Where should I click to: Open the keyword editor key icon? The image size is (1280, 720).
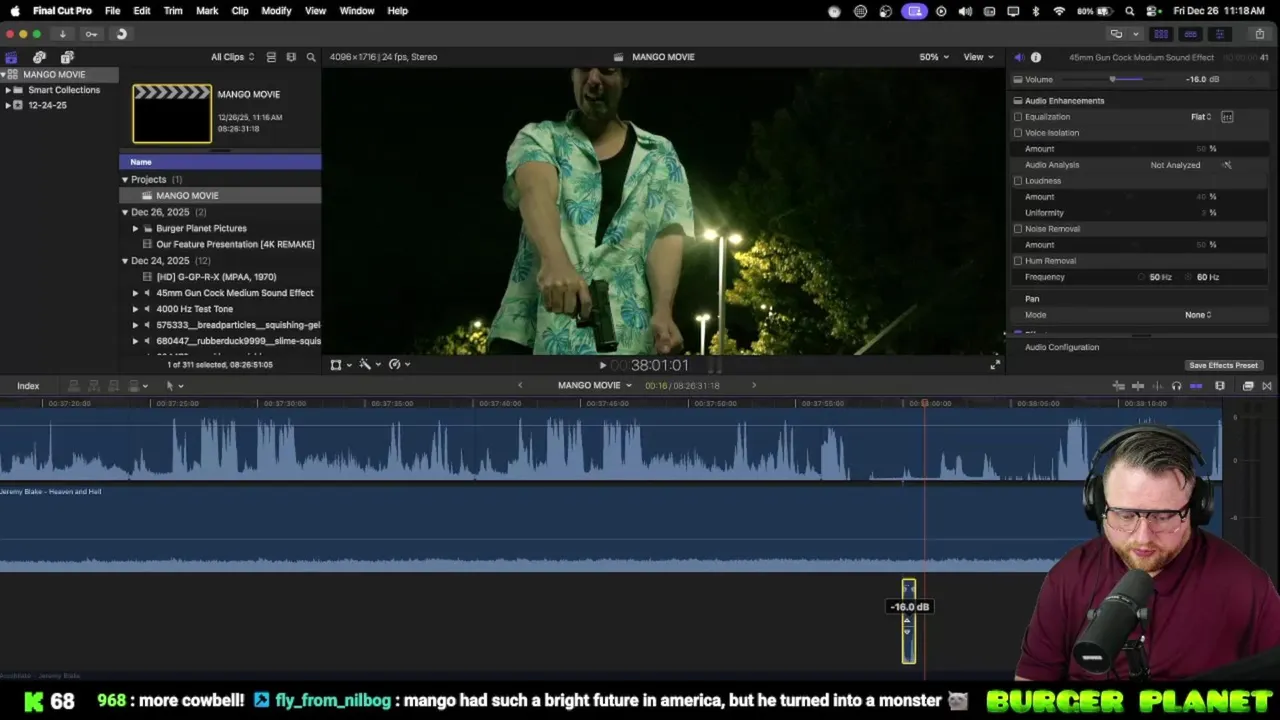(x=91, y=34)
